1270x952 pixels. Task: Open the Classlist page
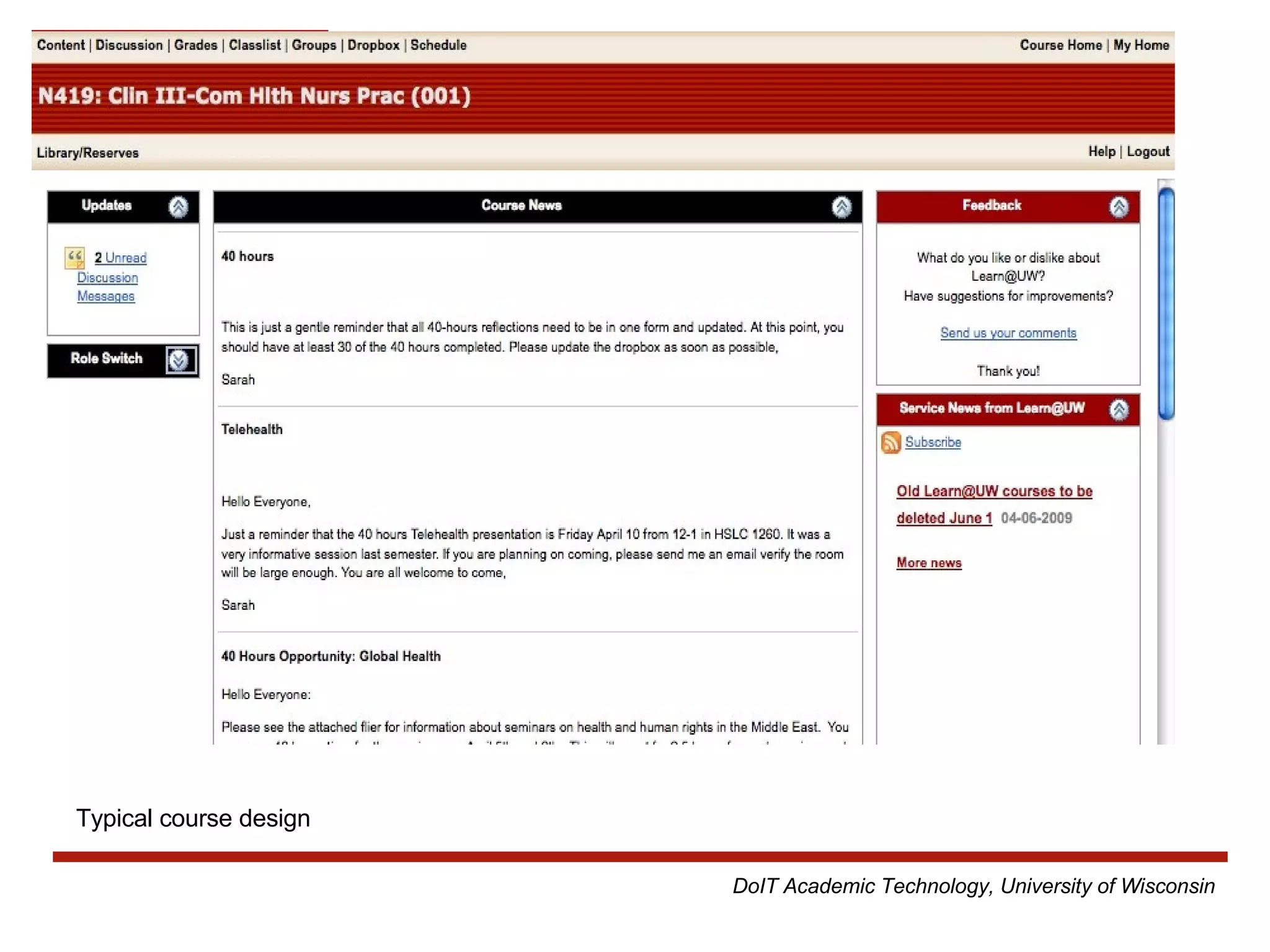(254, 45)
